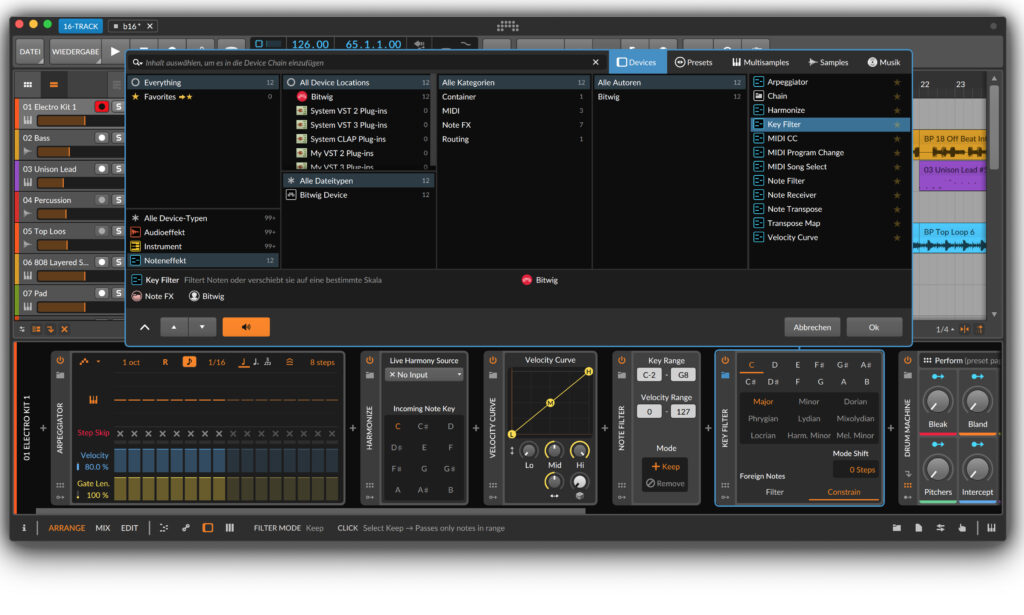
Task: Show on-screen keyboard panel icon
Action: pos(991,528)
